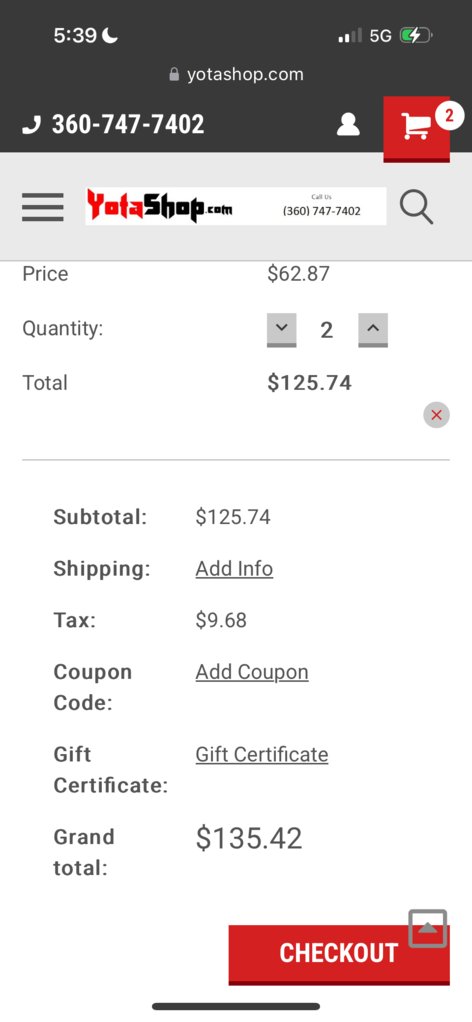Click the Add Coupon link

click(x=252, y=672)
